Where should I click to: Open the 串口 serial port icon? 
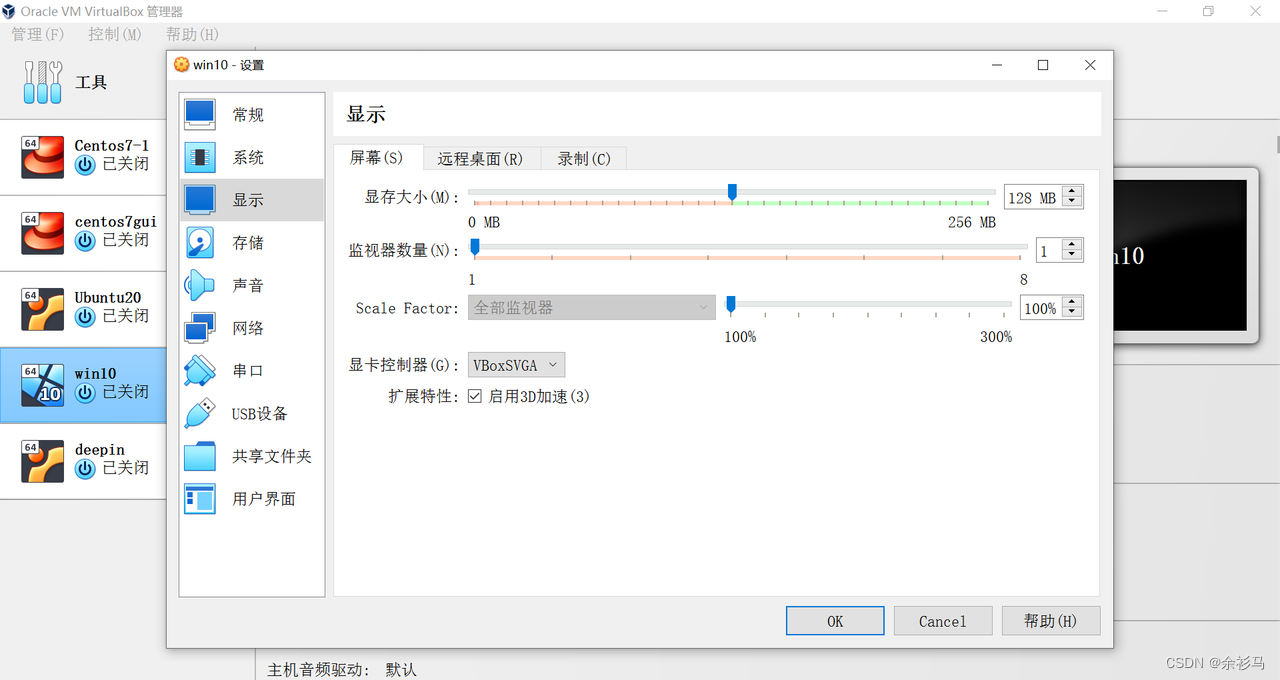[x=200, y=371]
